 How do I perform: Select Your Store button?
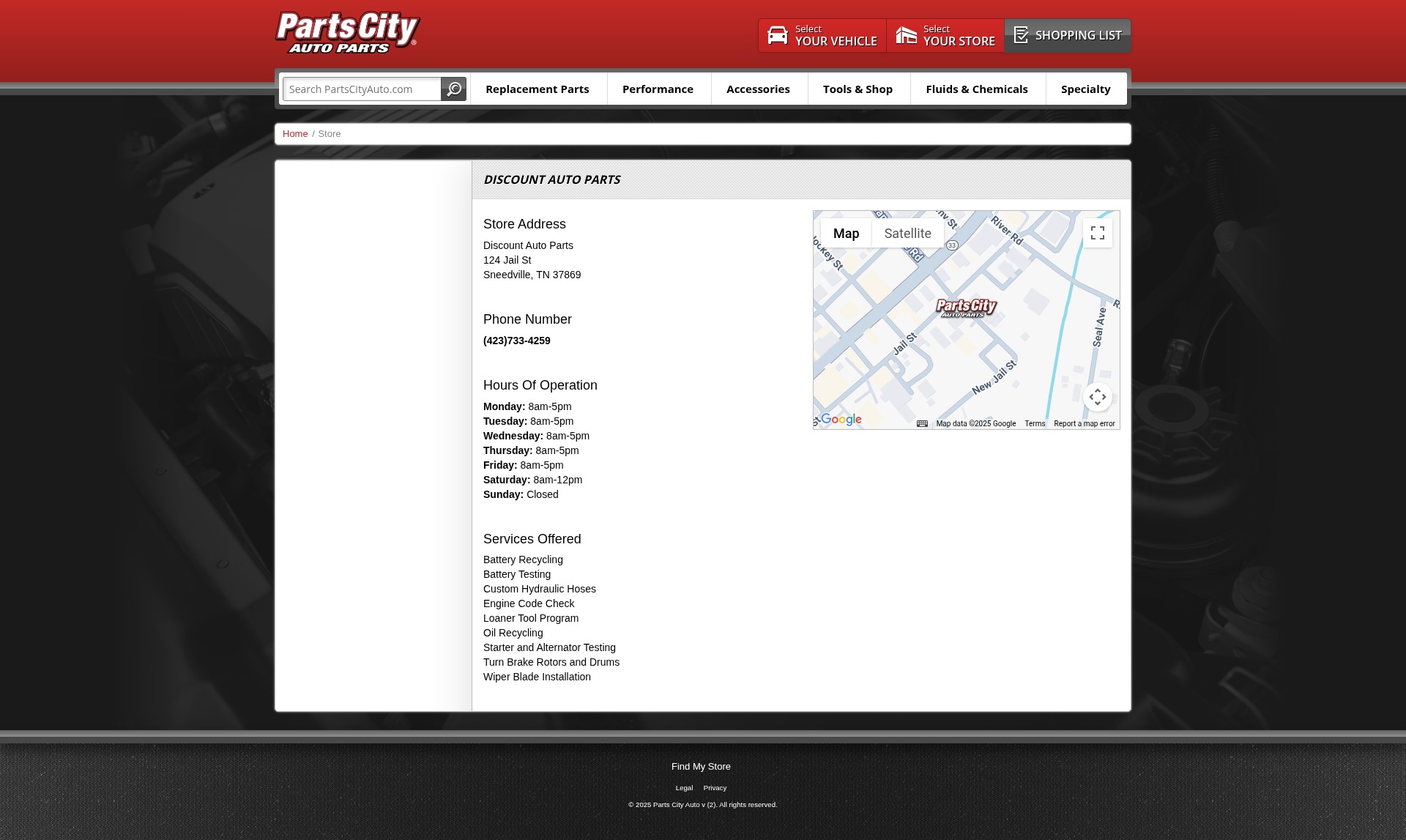click(945, 35)
